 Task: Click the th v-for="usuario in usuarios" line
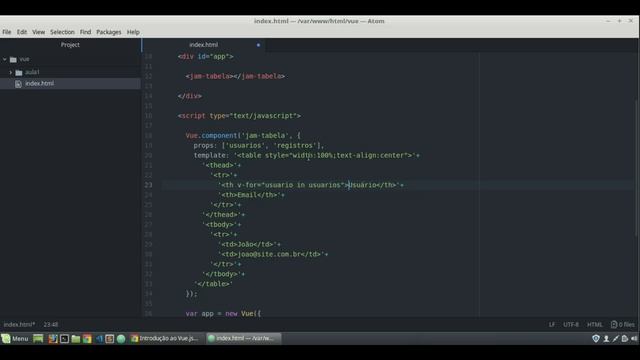tap(311, 185)
